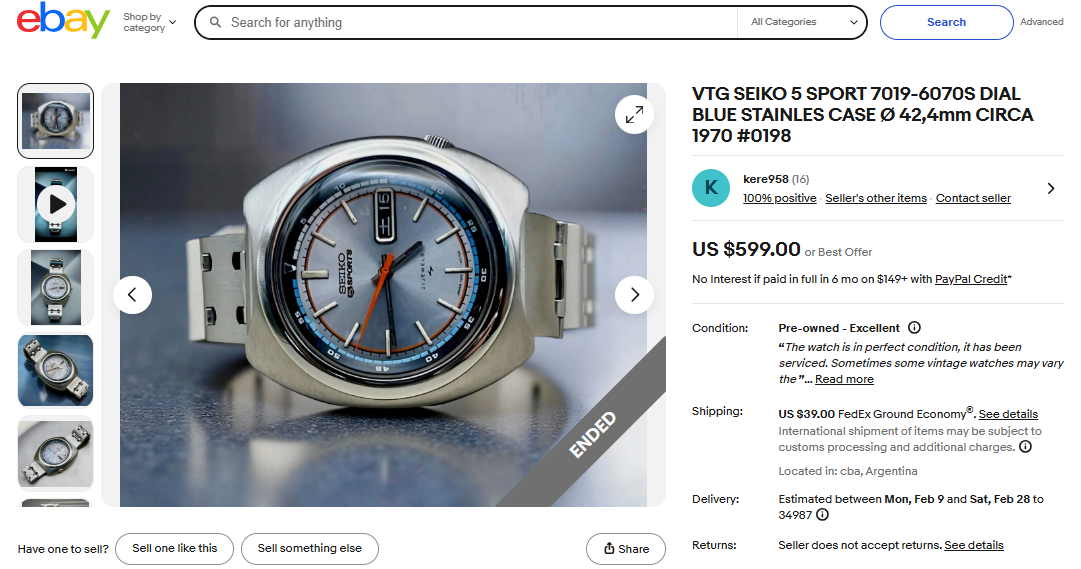Click the Search button
Image resolution: width=1081 pixels, height=569 pixels.
(947, 22)
